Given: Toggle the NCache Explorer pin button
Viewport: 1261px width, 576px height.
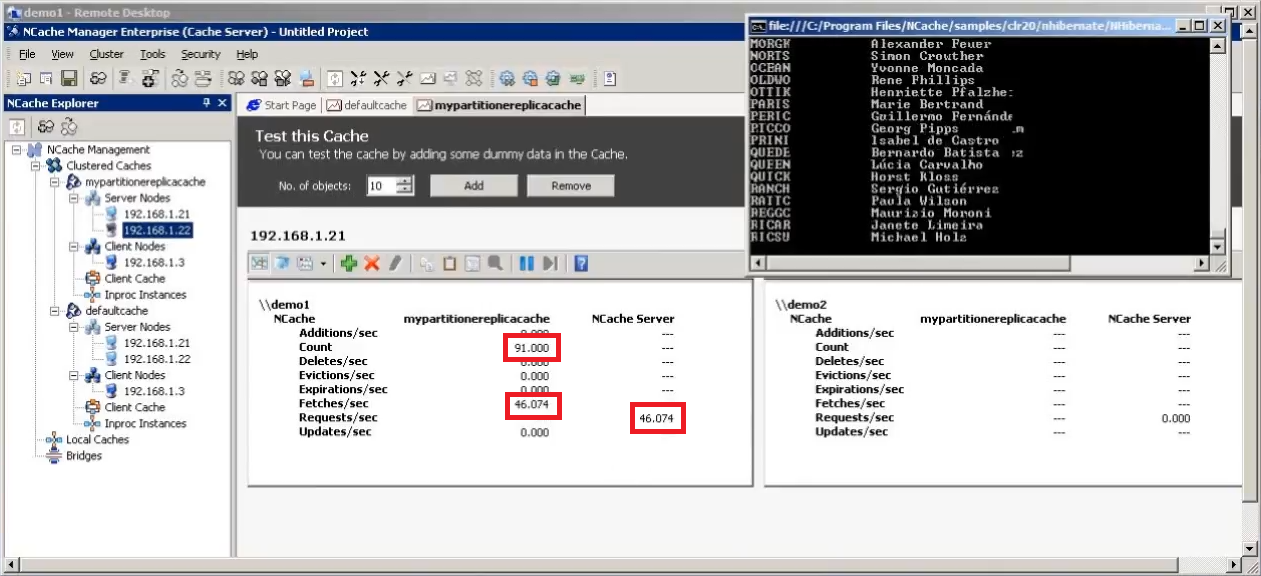Looking at the screenshot, I should pyautogui.click(x=207, y=103).
